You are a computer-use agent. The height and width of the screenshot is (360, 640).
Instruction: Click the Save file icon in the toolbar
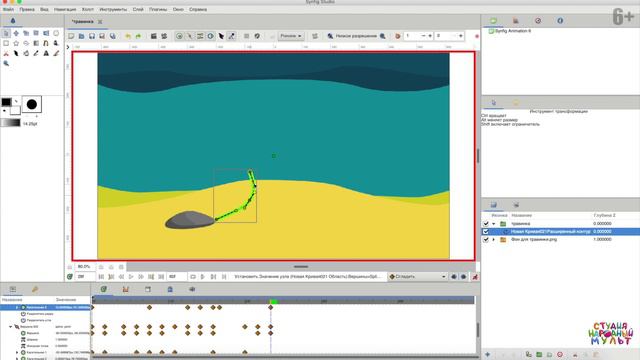(x=92, y=36)
